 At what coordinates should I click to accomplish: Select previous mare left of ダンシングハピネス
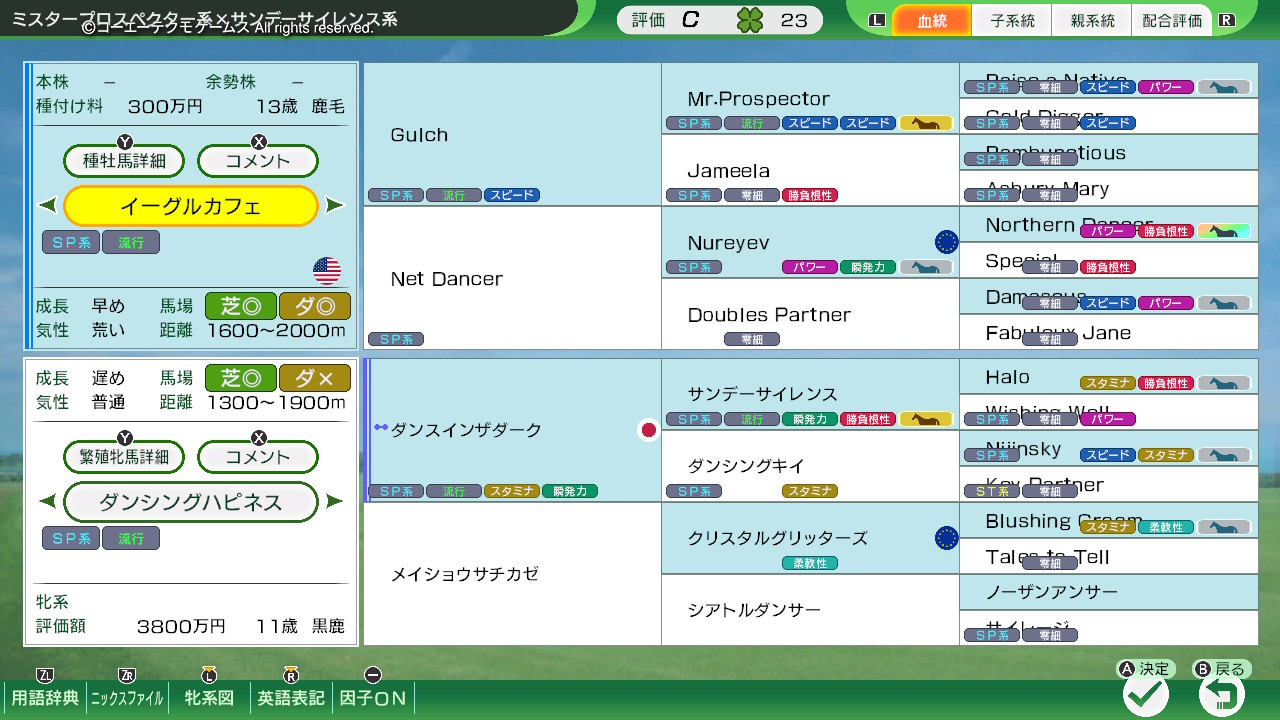(48, 502)
